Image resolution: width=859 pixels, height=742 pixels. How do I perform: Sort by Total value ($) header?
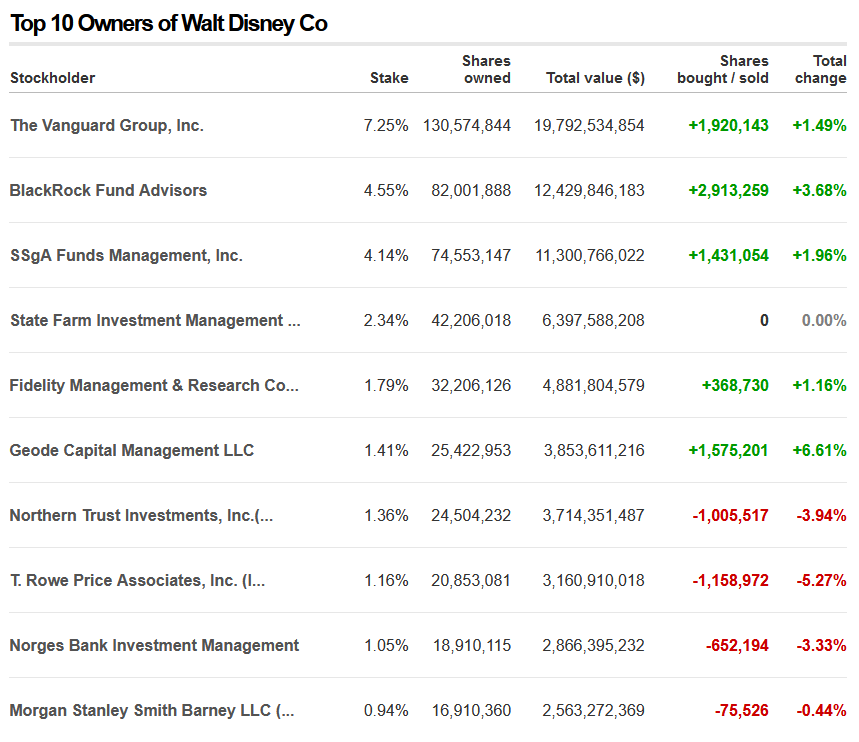(x=595, y=78)
